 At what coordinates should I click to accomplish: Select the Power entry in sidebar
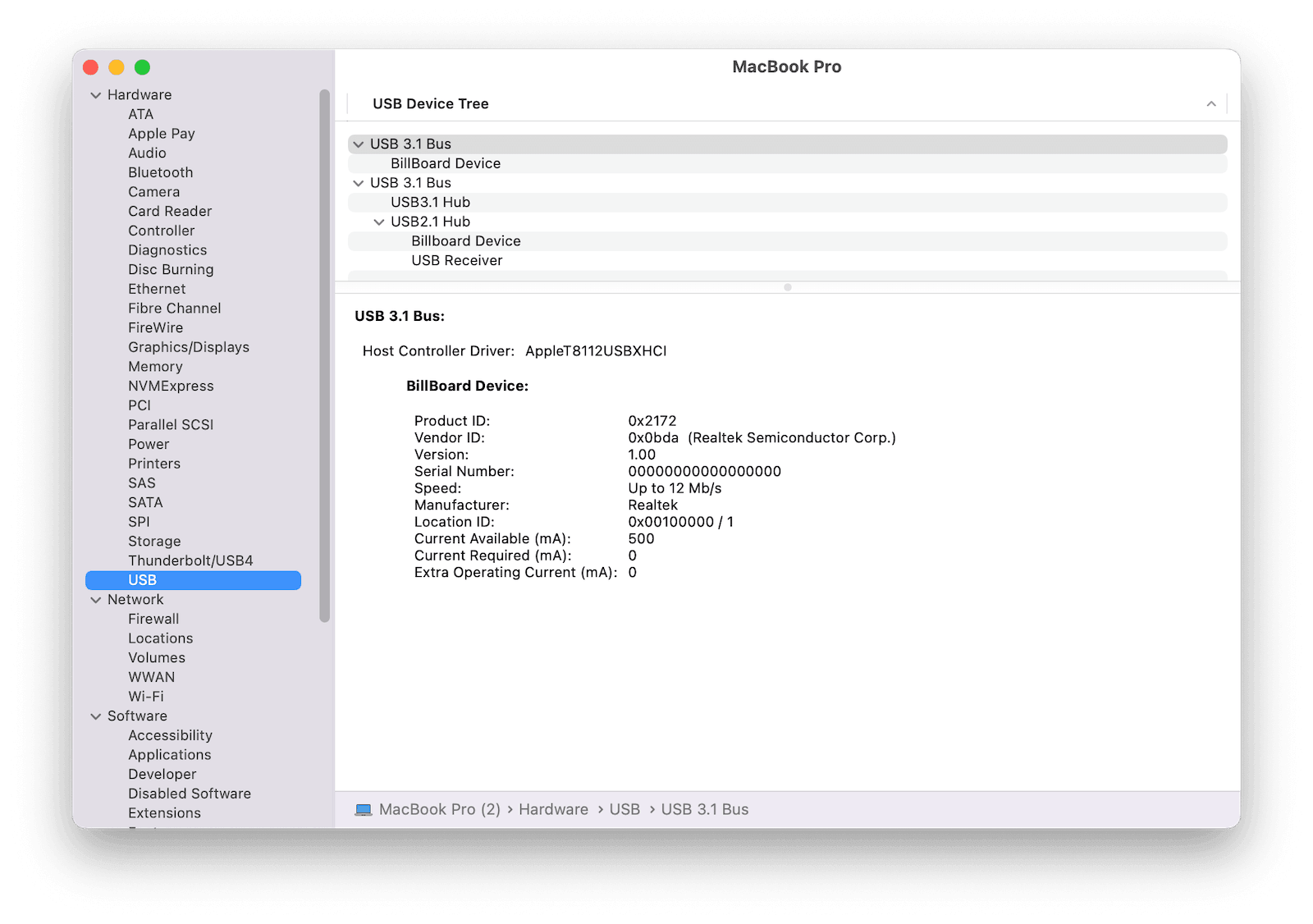click(x=149, y=443)
